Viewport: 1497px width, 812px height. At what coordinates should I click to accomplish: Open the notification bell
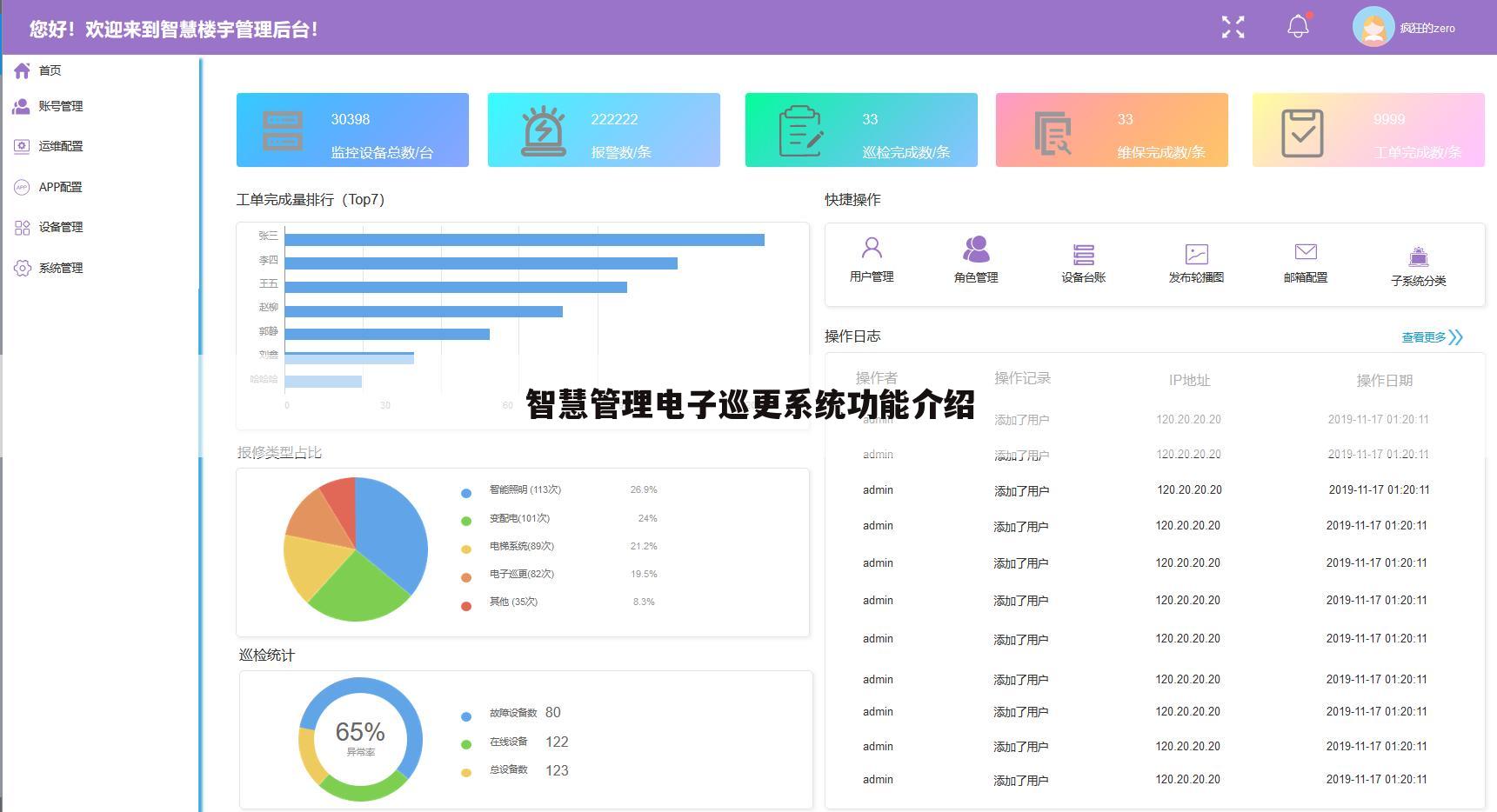1298,26
